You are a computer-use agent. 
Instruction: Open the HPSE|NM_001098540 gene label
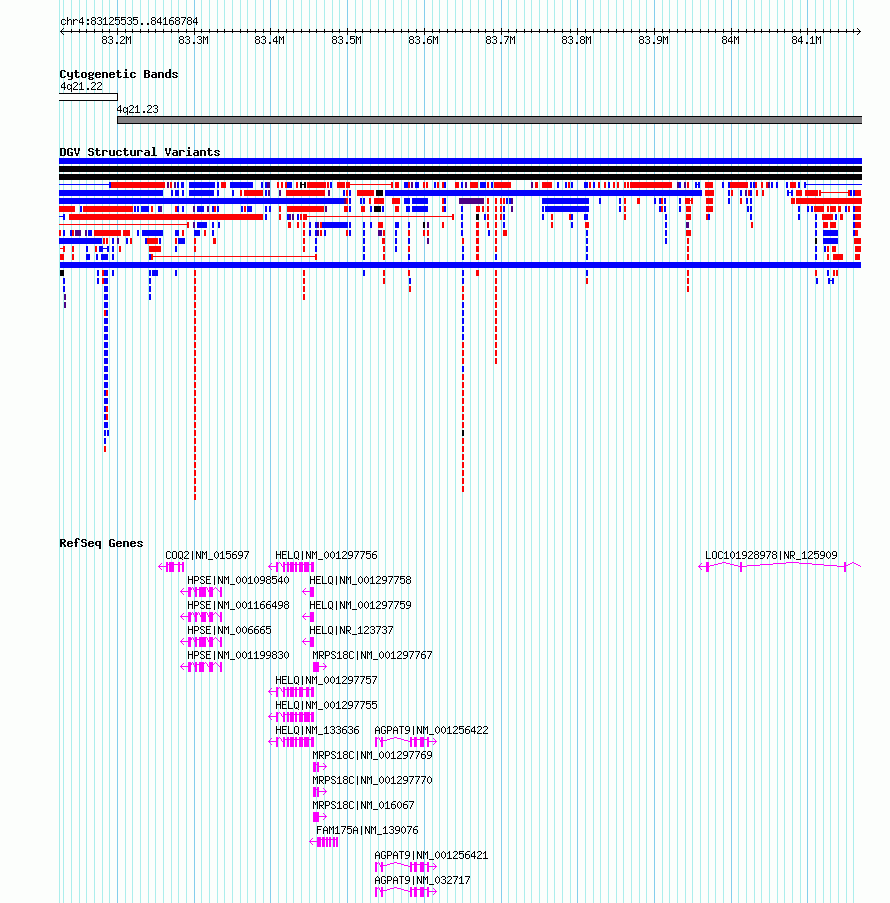(238, 580)
